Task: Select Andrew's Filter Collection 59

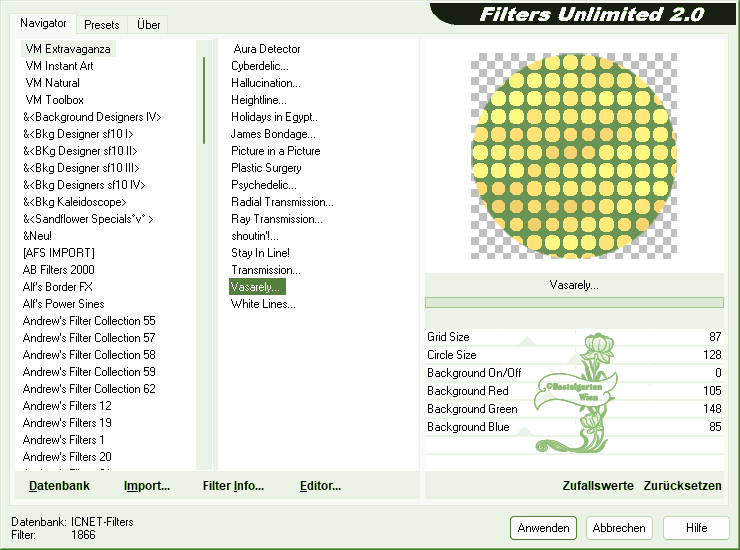Action: 89,372
